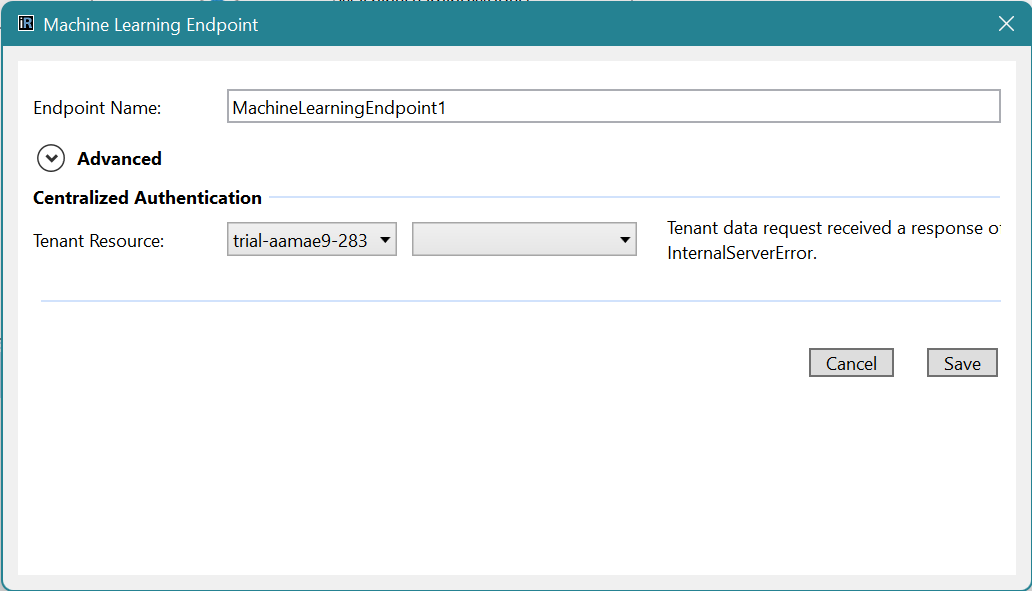Expand the blank authentication dropdown
Viewport: 1032px width, 591px height.
[x=523, y=239]
